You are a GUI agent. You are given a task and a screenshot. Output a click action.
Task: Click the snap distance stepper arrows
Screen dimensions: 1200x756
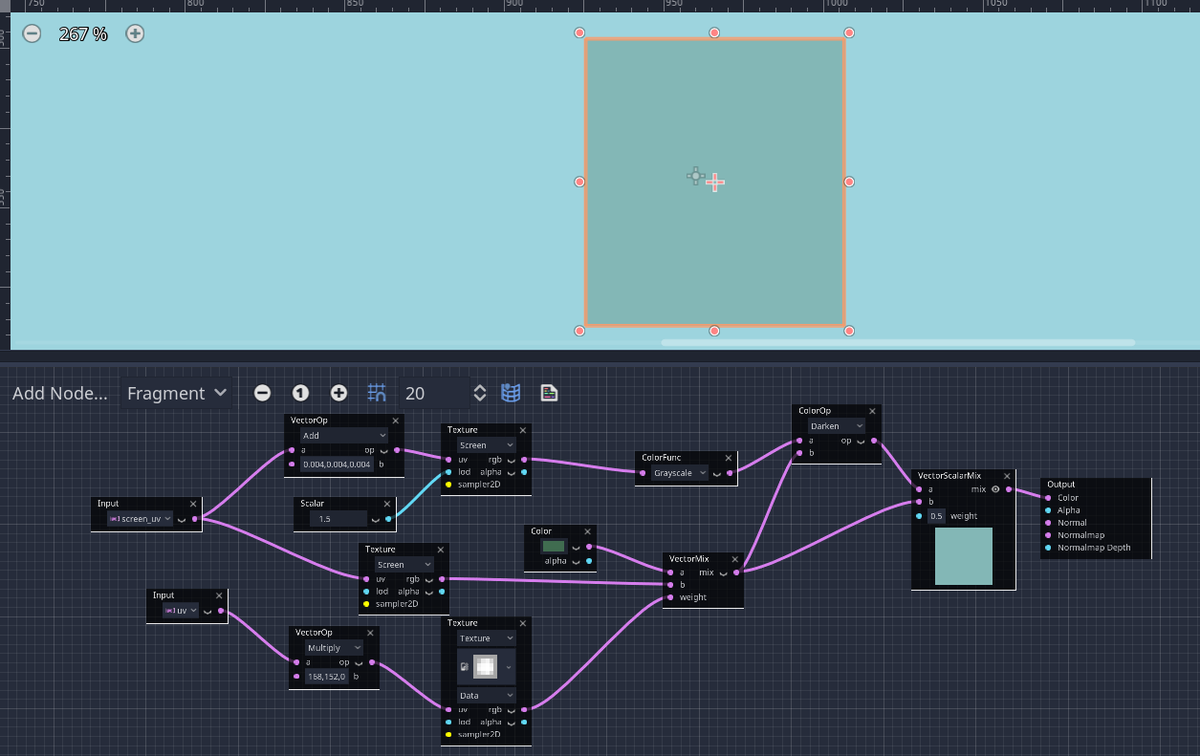click(479, 393)
